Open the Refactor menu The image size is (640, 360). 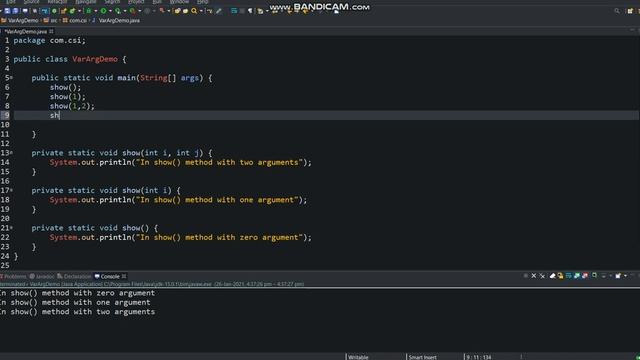coord(57,2)
